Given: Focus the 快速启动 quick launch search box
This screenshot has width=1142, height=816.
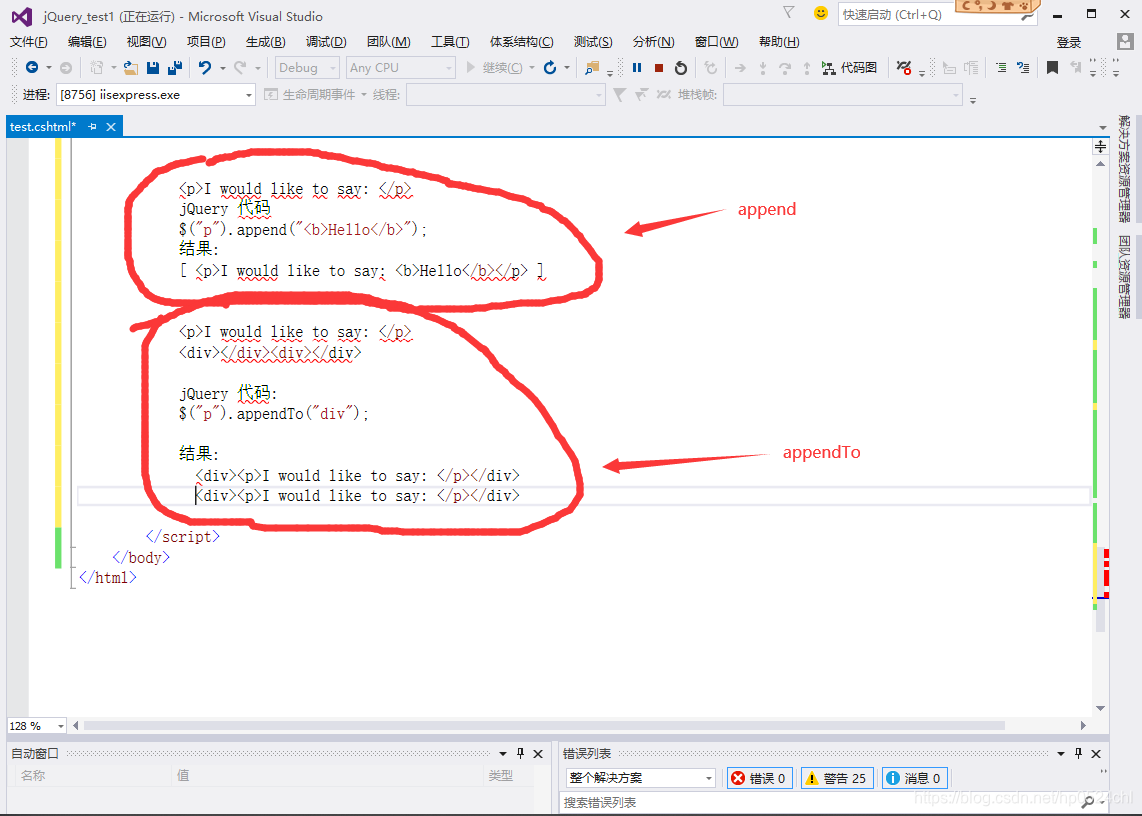Looking at the screenshot, I should 937,15.
